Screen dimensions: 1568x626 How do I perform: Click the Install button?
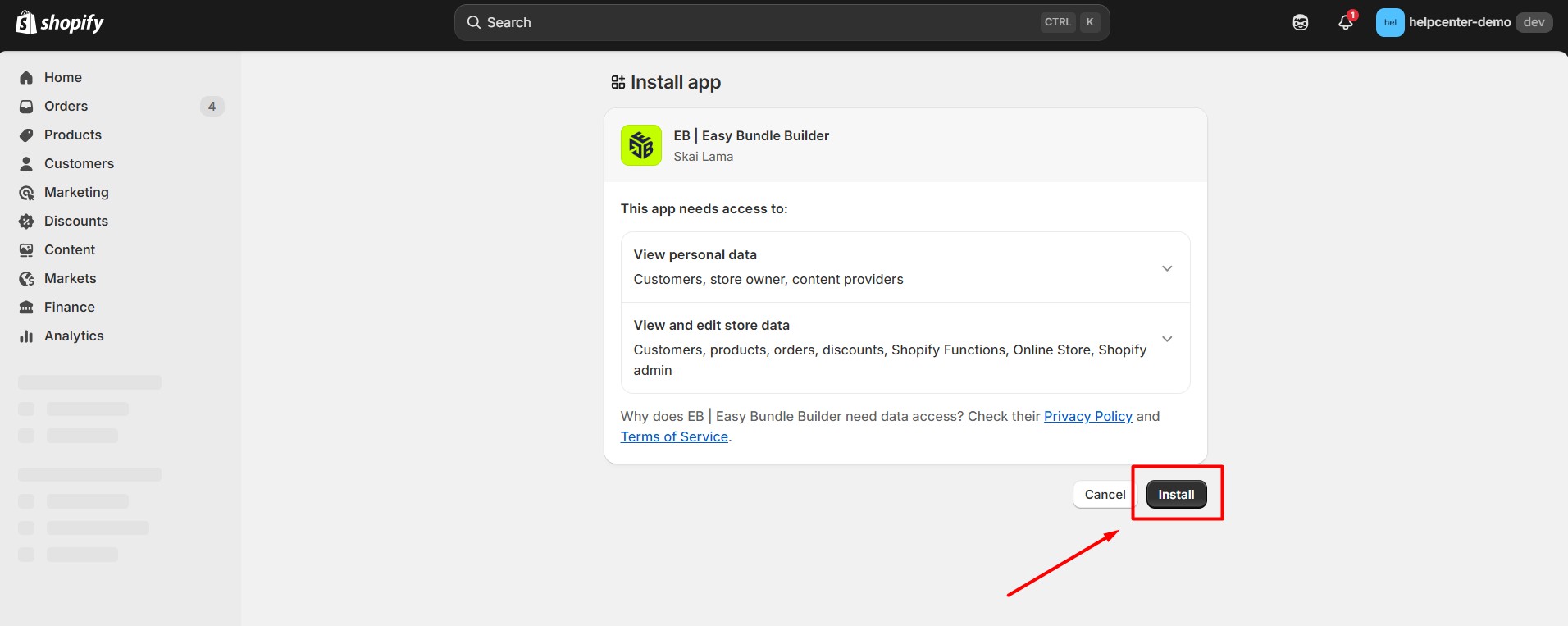coord(1176,494)
